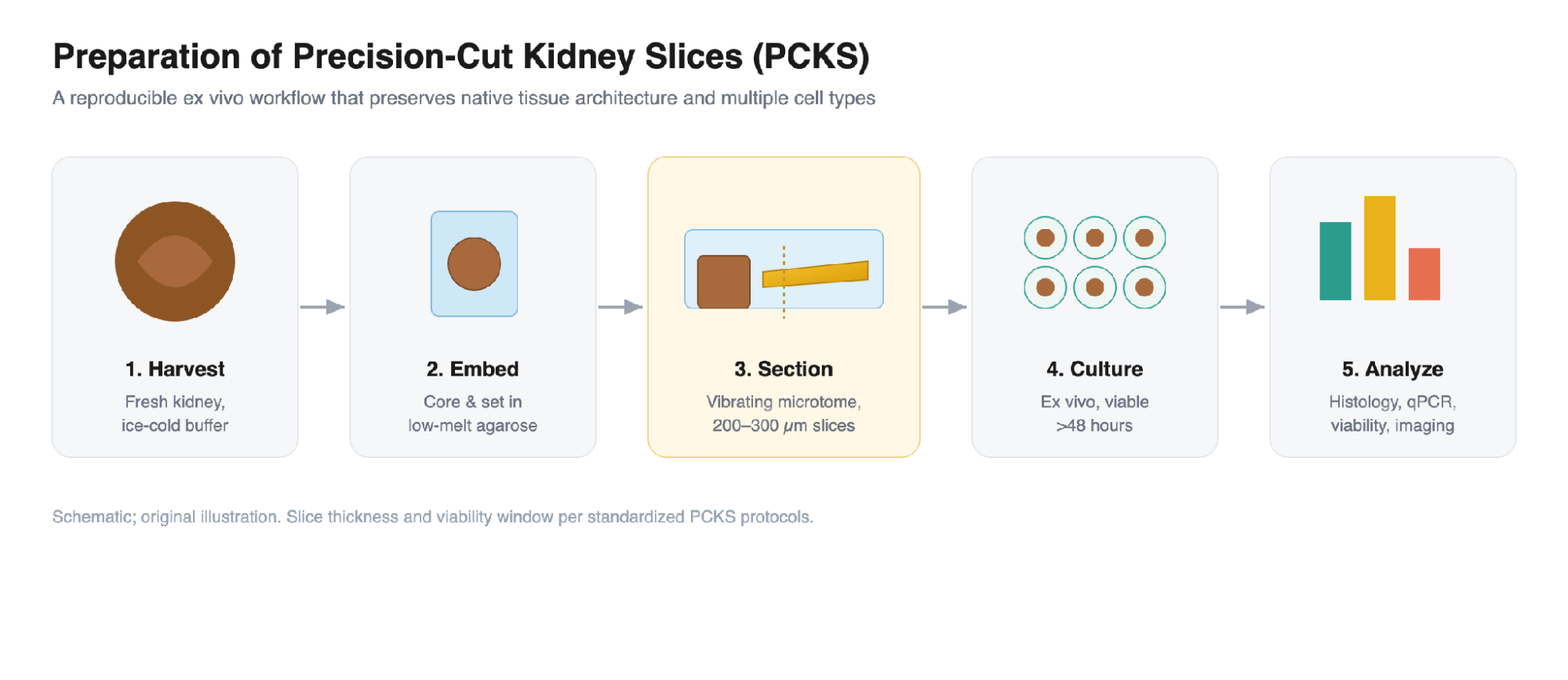
Task: Select the yellow microtome blade
Action: (815, 274)
